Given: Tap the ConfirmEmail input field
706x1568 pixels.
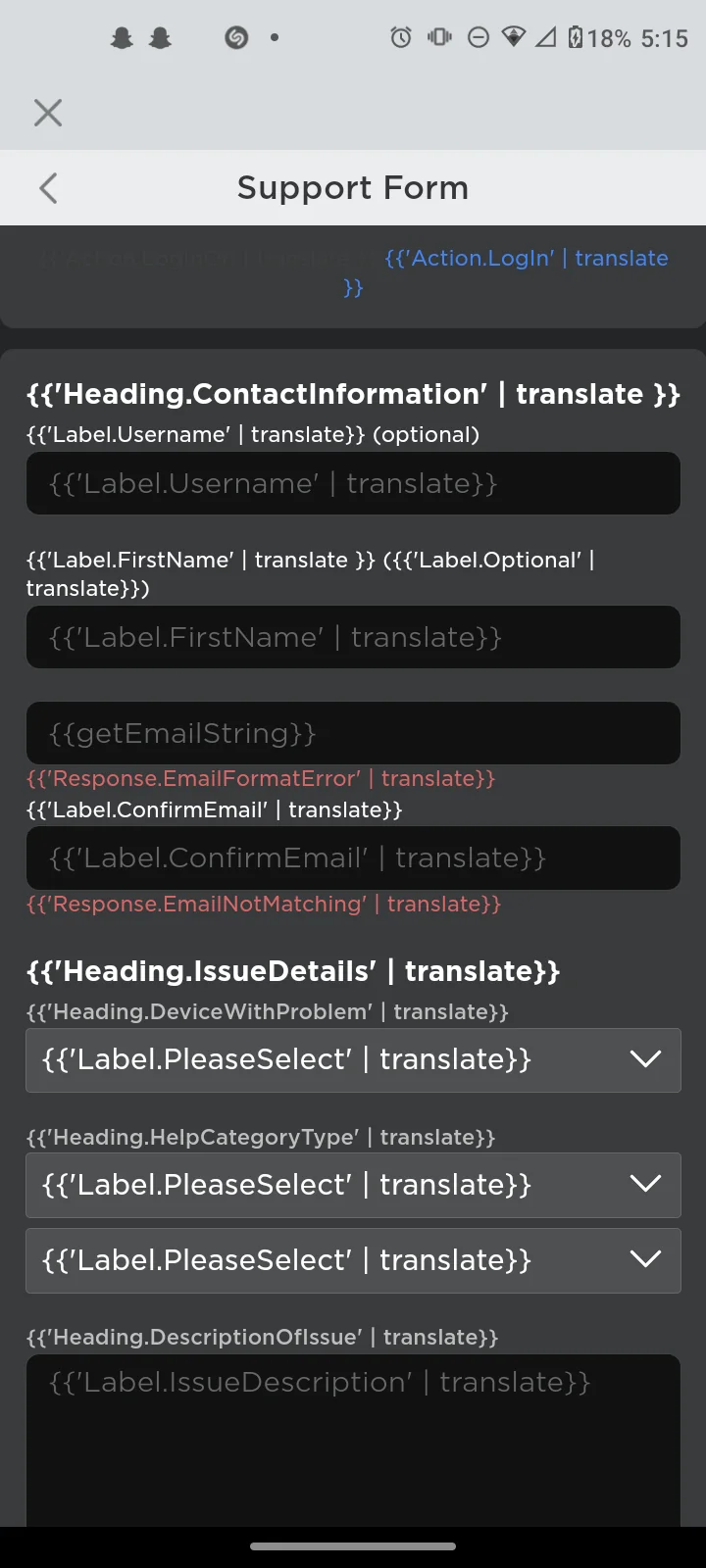Looking at the screenshot, I should (353, 857).
